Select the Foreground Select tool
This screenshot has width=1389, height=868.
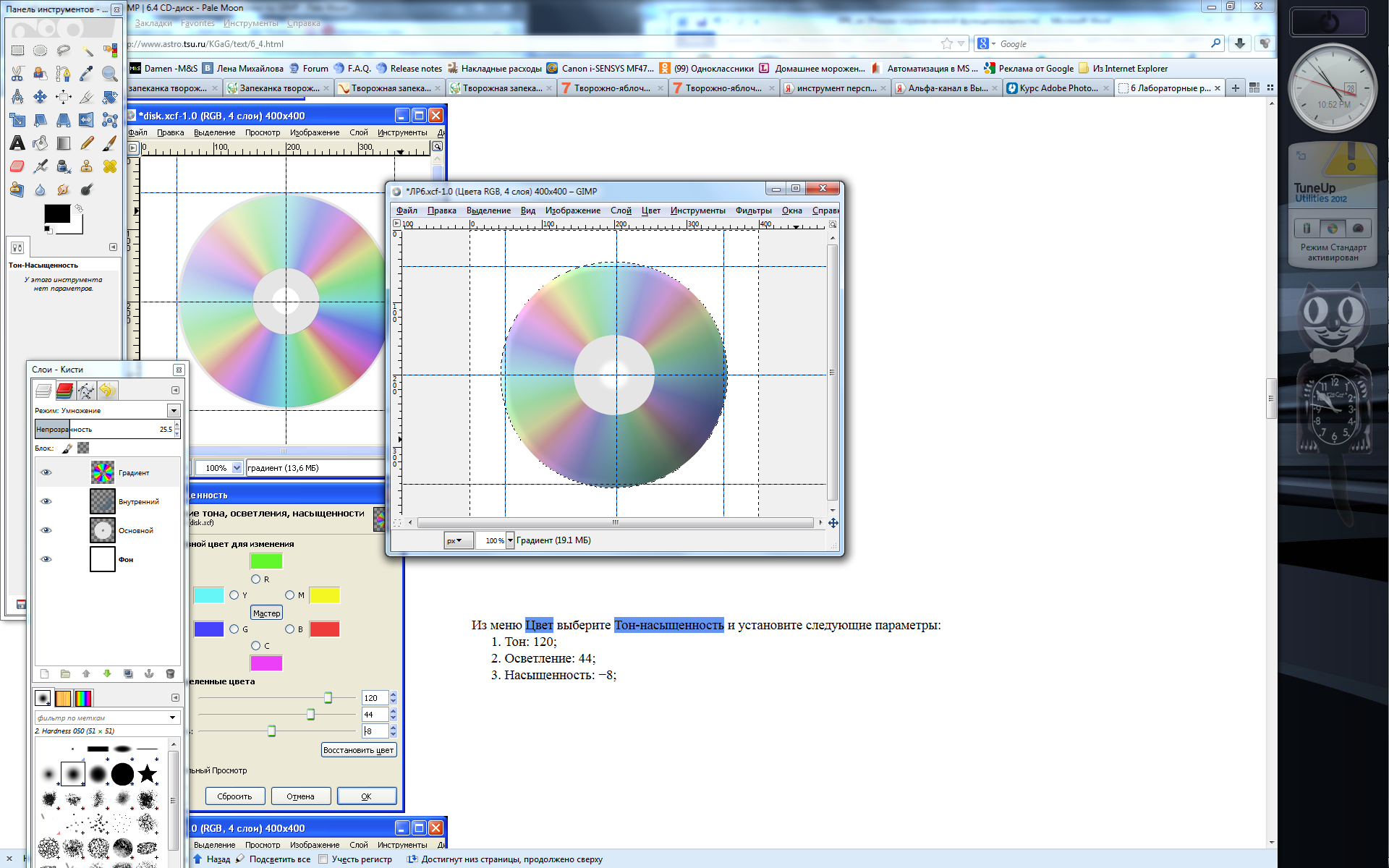pyautogui.click(x=41, y=74)
